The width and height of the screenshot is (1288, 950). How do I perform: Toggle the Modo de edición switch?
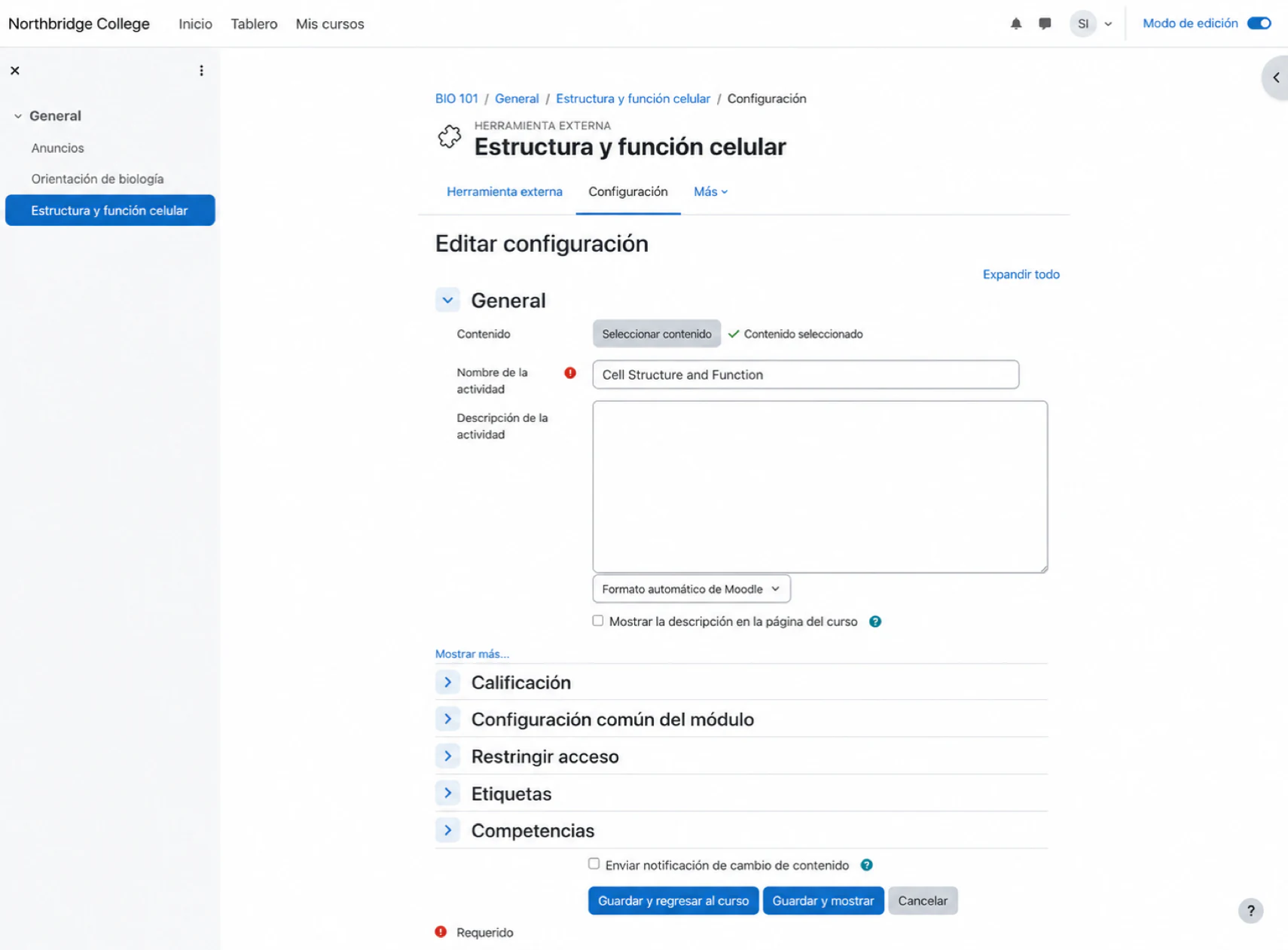click(1259, 23)
